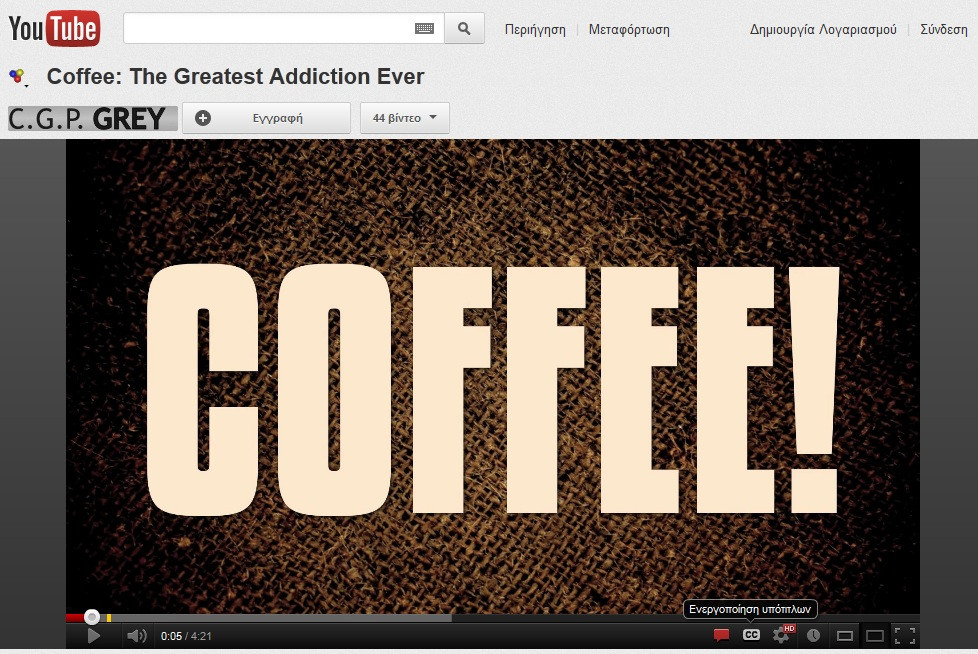978x654 pixels.
Task: Click the Σύνδεση sign-in link
Action: (944, 29)
